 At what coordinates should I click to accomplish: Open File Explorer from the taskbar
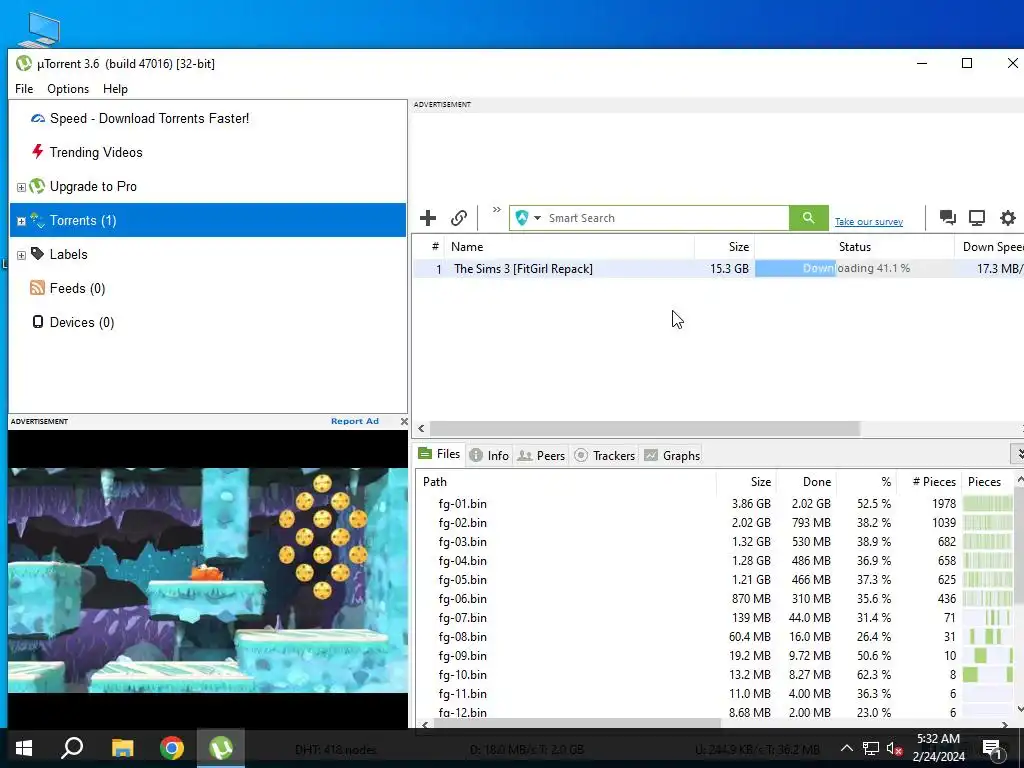point(122,748)
